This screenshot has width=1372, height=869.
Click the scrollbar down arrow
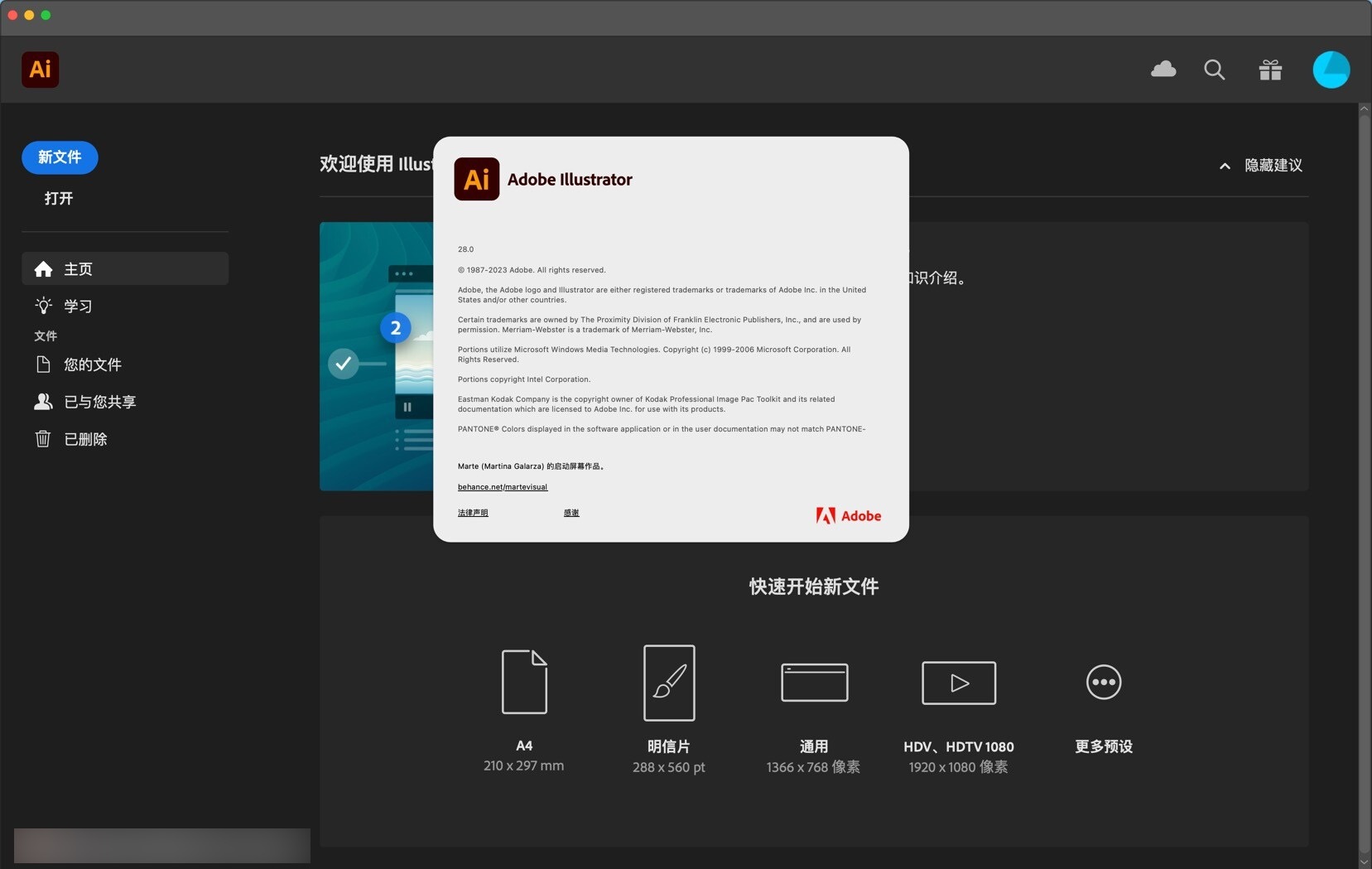(x=1365, y=862)
